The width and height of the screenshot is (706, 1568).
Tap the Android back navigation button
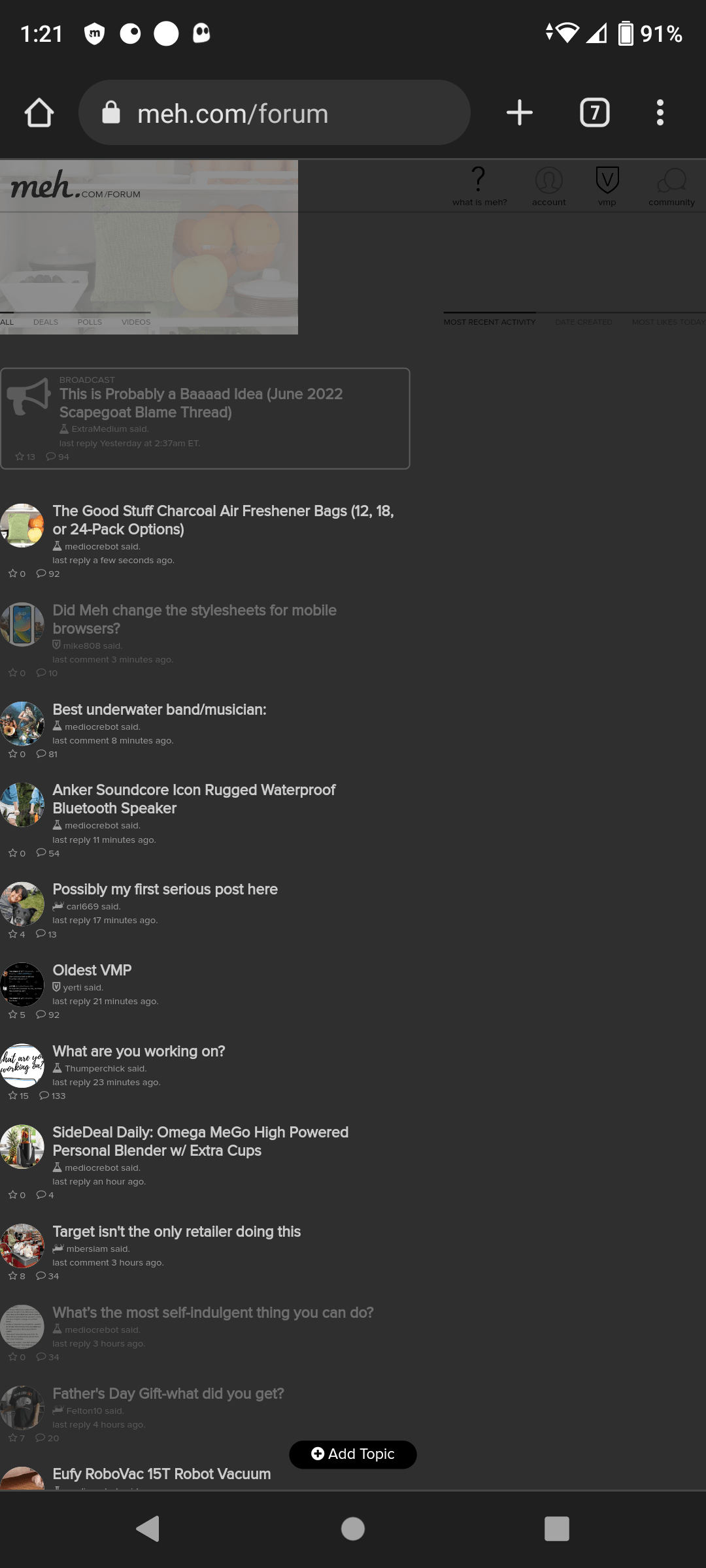click(148, 1529)
